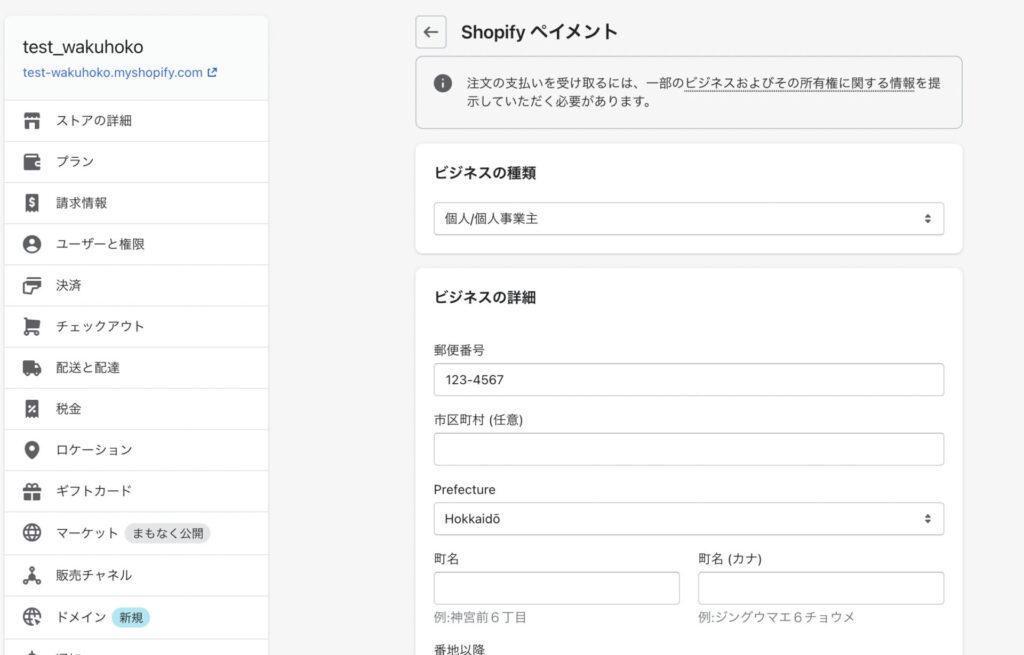This screenshot has width=1024, height=655.
Task: Click the markets globe icon
Action: pos(32,533)
